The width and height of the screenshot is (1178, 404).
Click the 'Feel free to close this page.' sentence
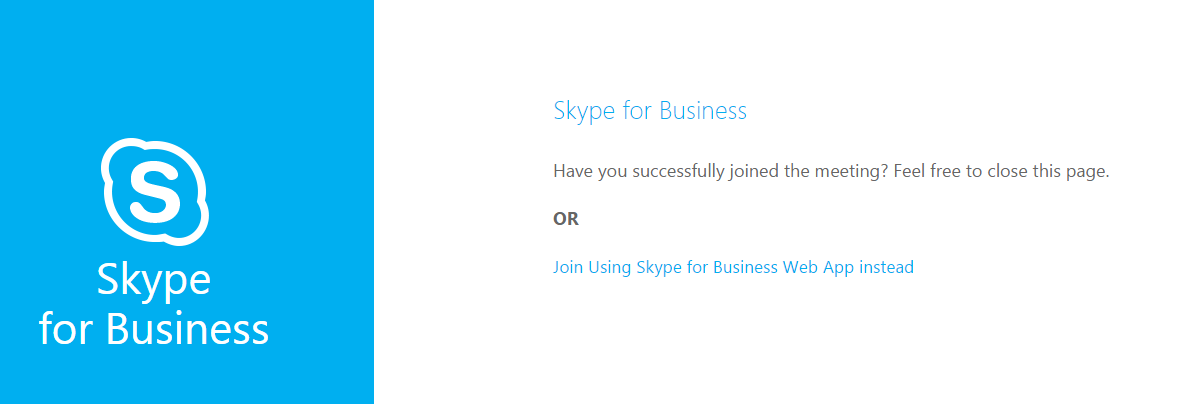(1002, 171)
